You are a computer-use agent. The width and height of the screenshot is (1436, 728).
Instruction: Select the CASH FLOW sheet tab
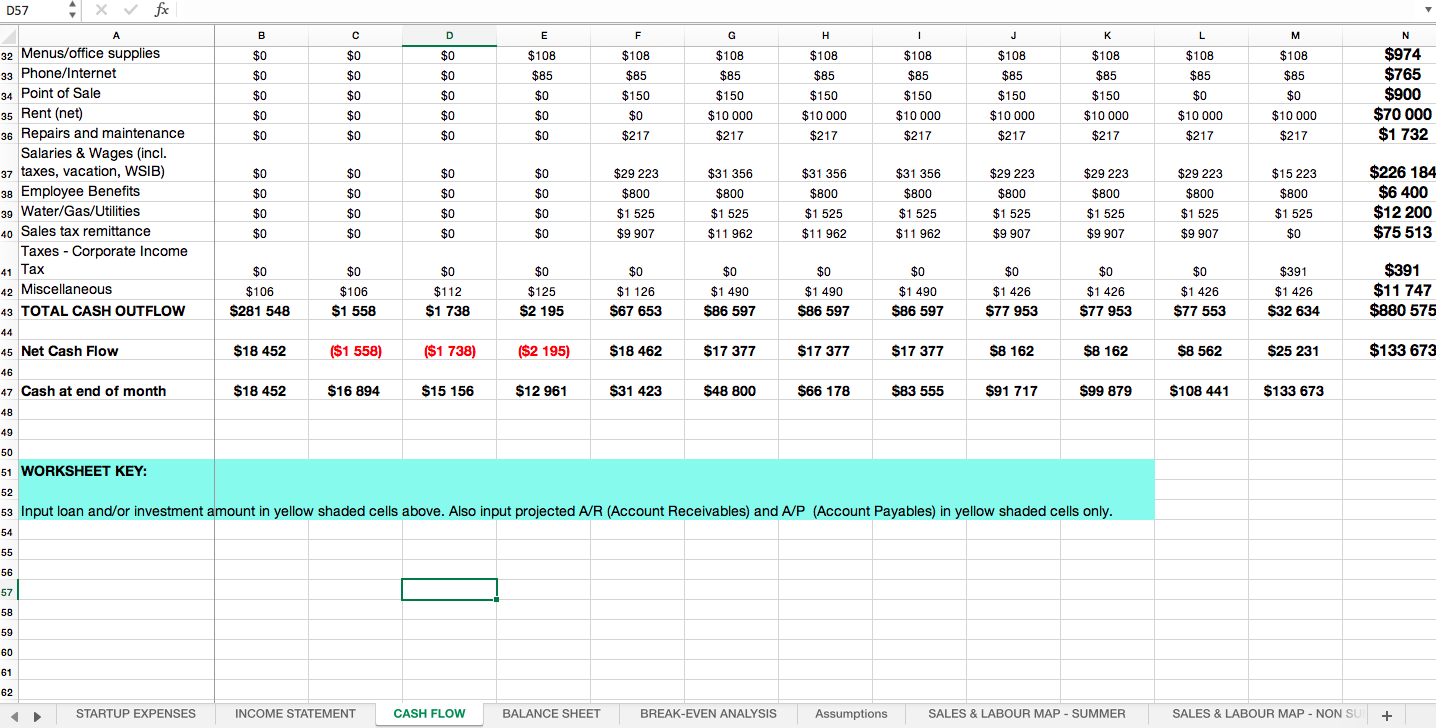coord(429,714)
